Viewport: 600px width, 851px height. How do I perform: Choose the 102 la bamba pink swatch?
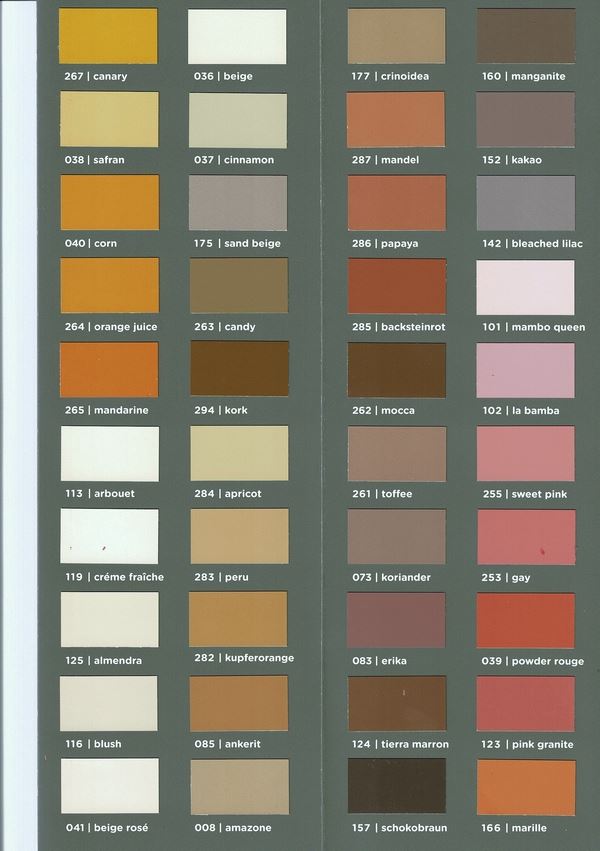point(525,369)
